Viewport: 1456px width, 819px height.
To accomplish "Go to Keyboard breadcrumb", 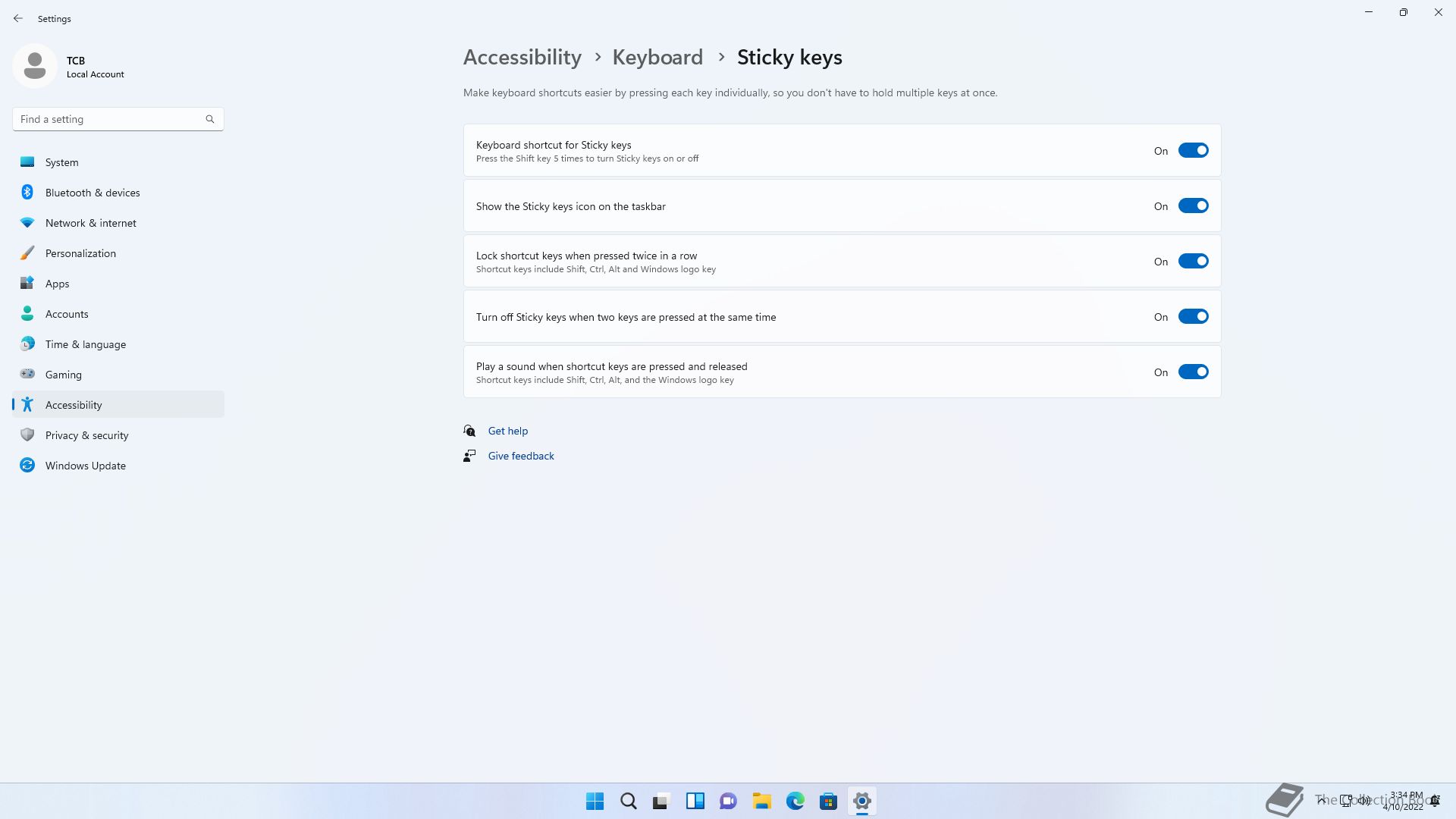I will (x=657, y=57).
